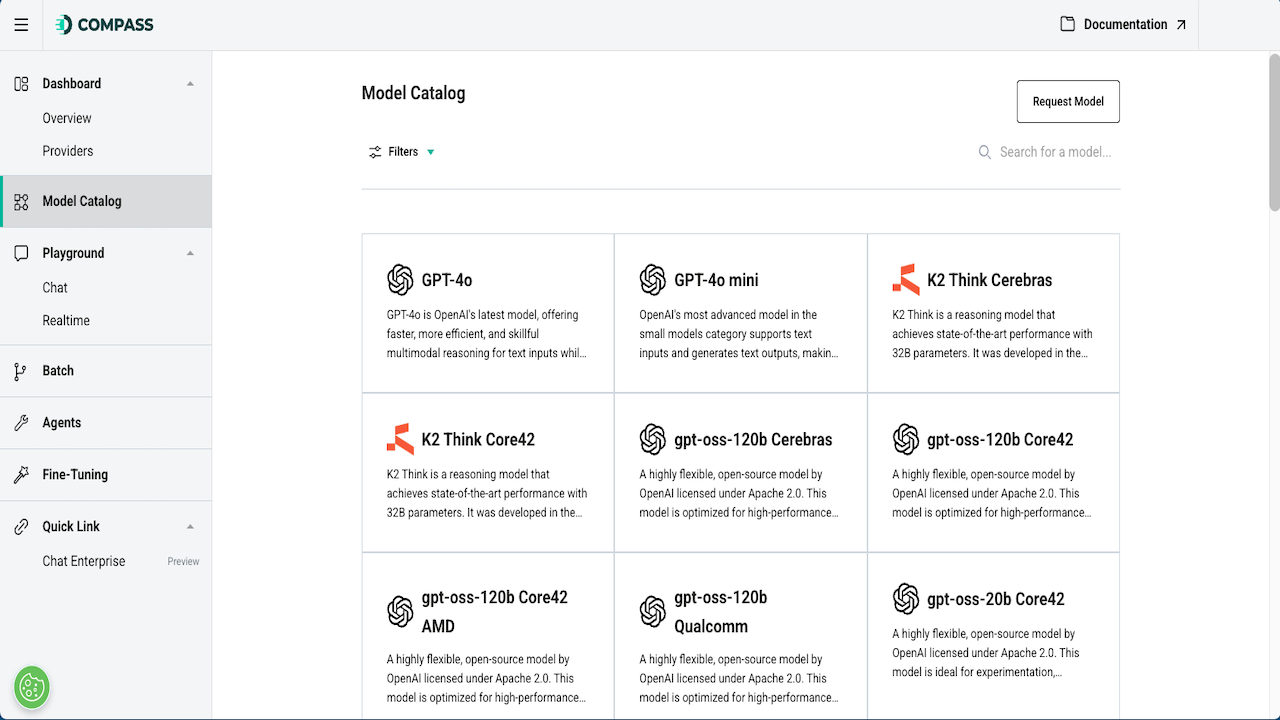Click the K2 Think Cerebras logo
The height and width of the screenshot is (720, 1280).
click(906, 280)
